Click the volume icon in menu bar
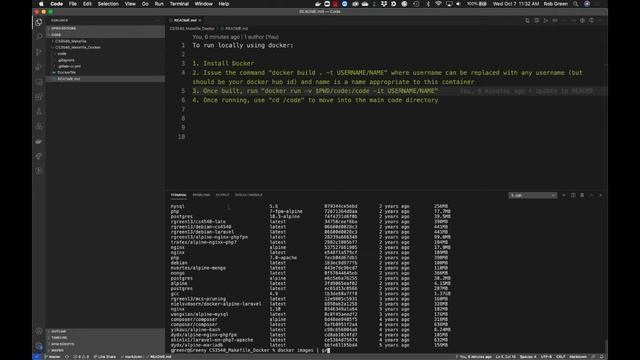The width and height of the screenshot is (640, 360). tap(458, 4)
